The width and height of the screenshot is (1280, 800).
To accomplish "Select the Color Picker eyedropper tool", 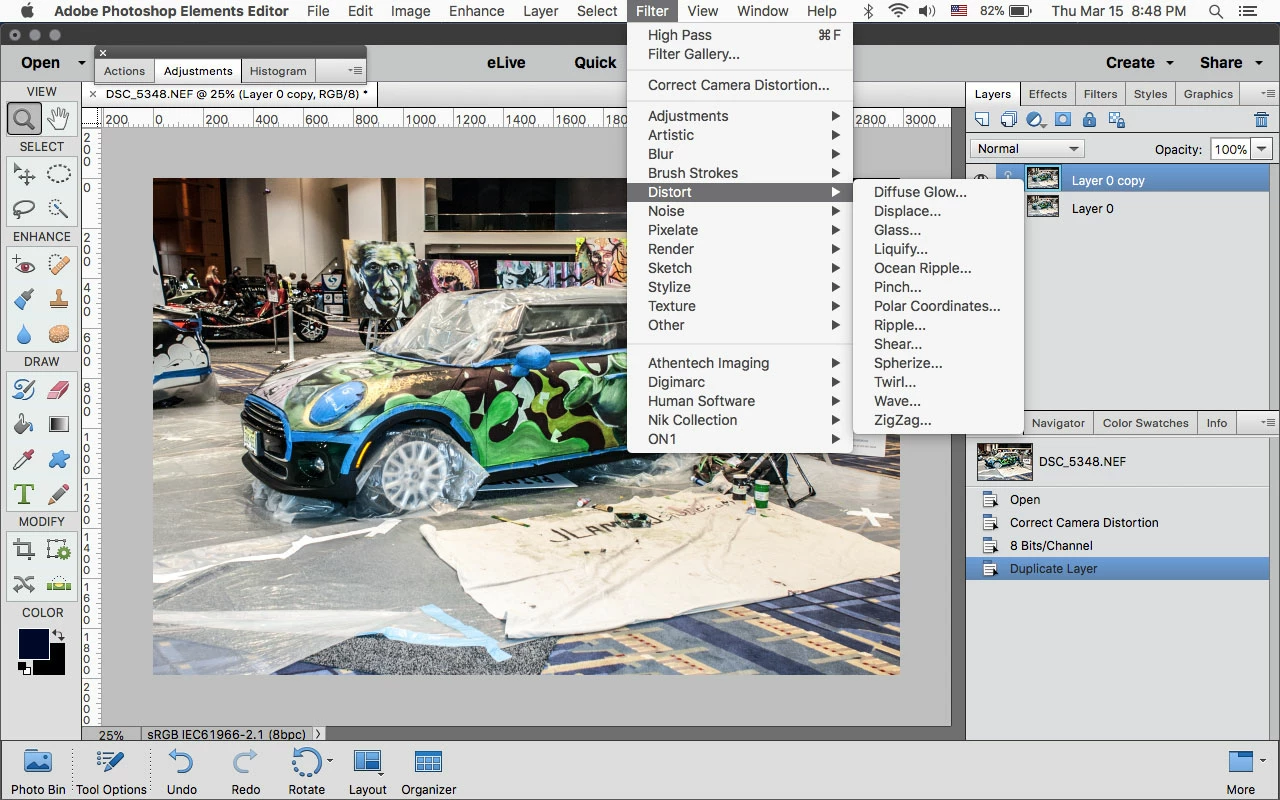I will pyautogui.click(x=24, y=459).
